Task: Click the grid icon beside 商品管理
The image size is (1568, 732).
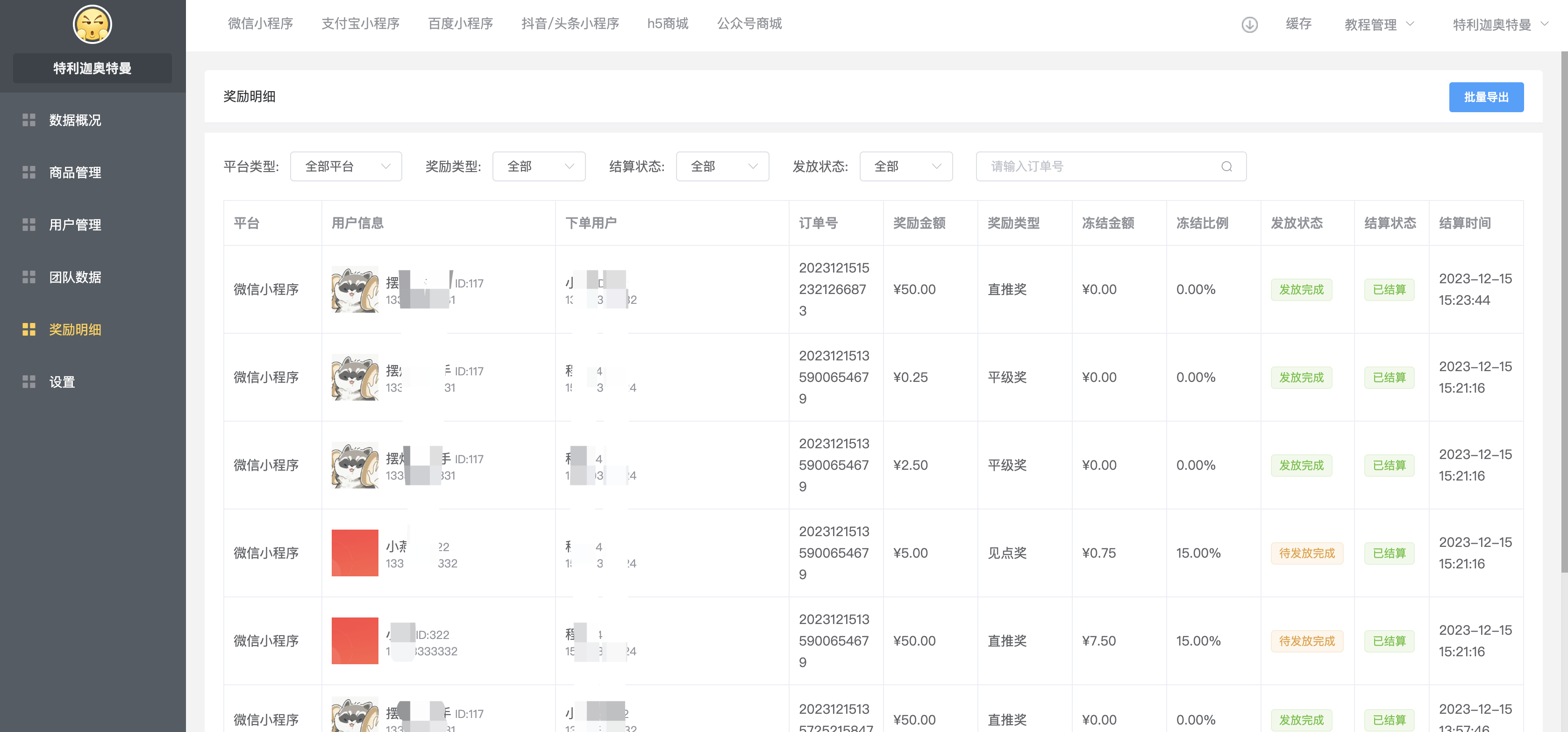Action: click(29, 172)
